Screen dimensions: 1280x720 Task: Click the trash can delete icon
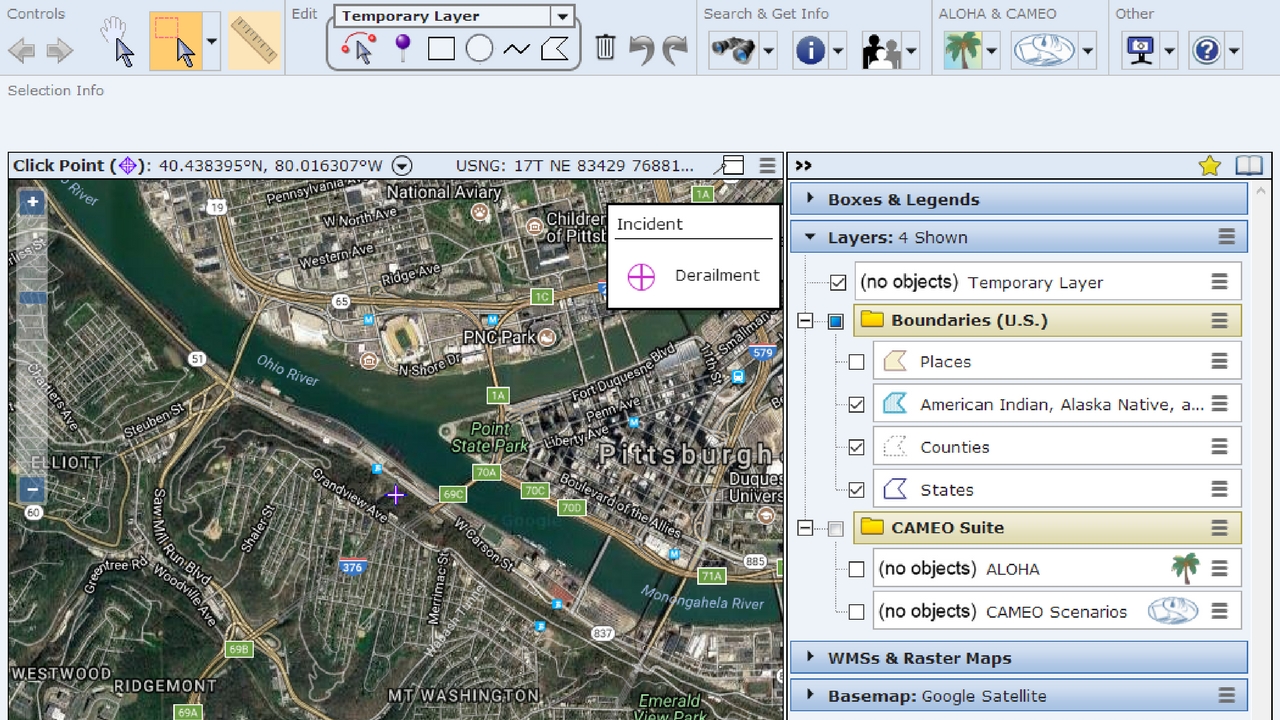pyautogui.click(x=605, y=47)
